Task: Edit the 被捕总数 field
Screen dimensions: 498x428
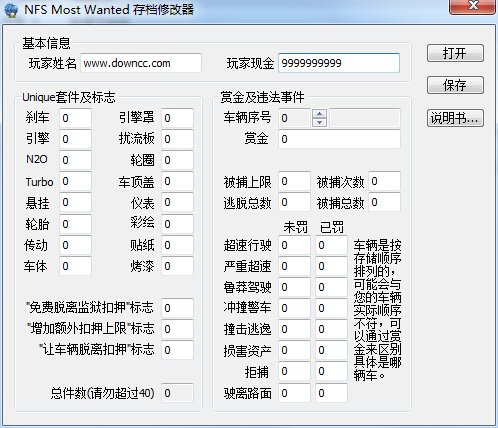Action: click(384, 202)
